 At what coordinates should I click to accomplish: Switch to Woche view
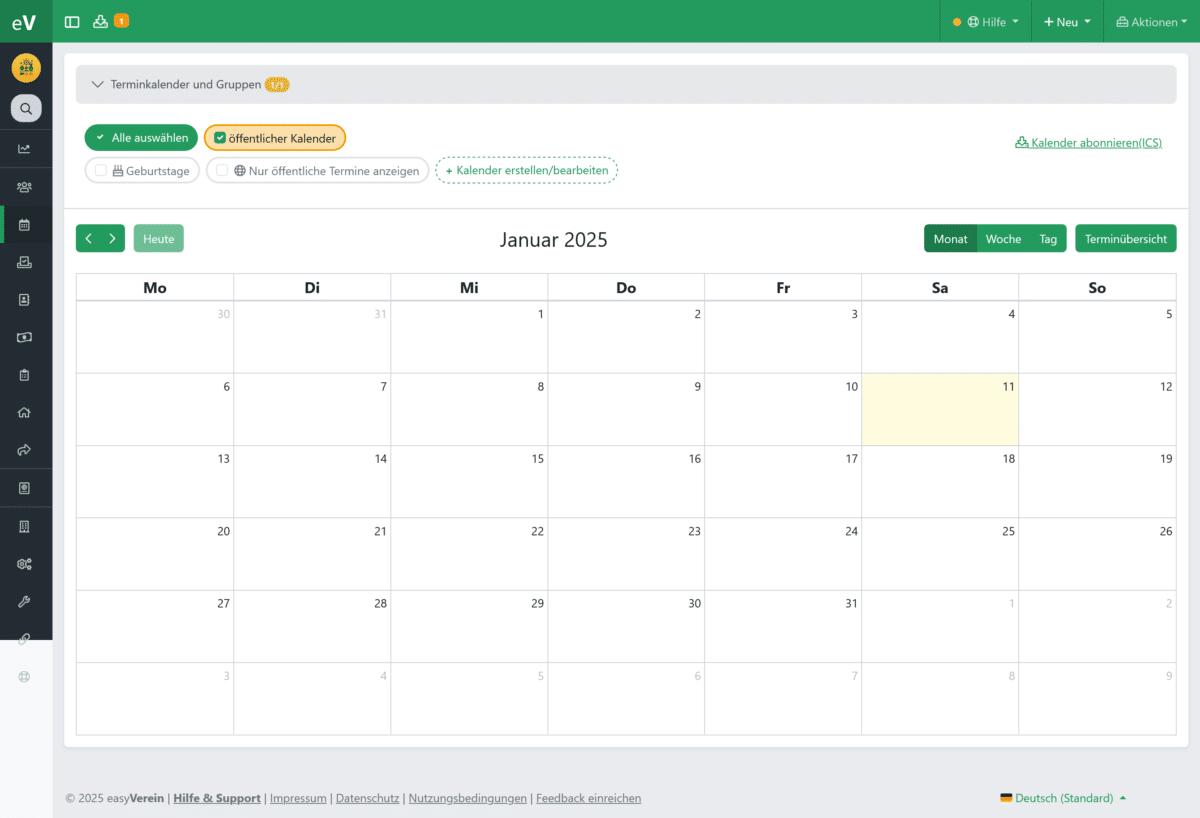1003,239
